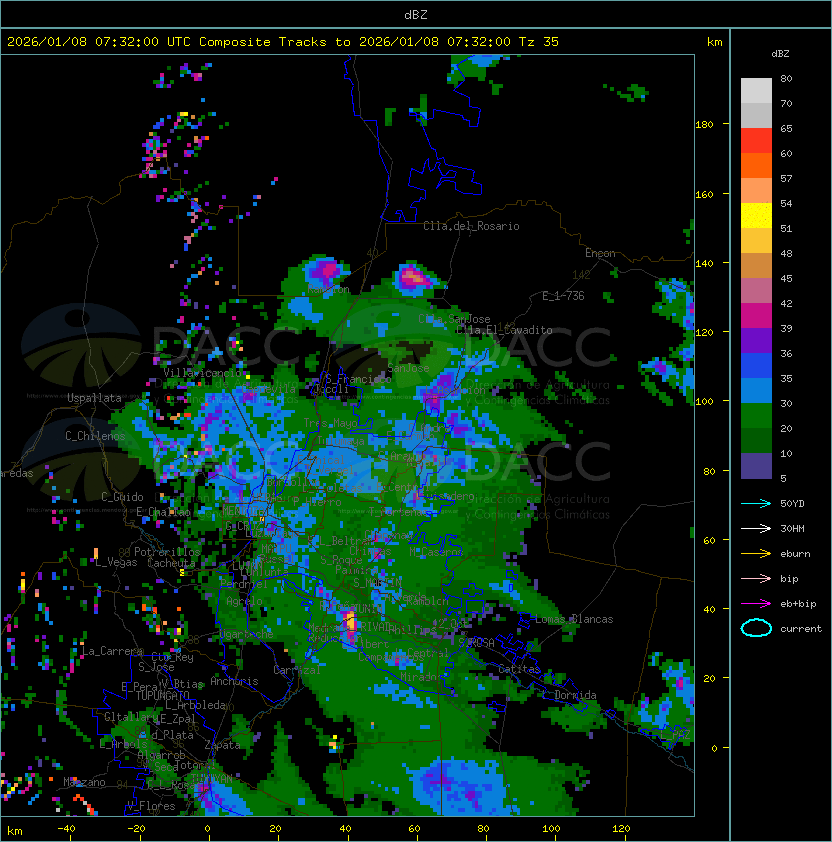Click the UTC Composite Tracks timestamp header
Viewport: 832px width, 842px height.
(x=283, y=42)
